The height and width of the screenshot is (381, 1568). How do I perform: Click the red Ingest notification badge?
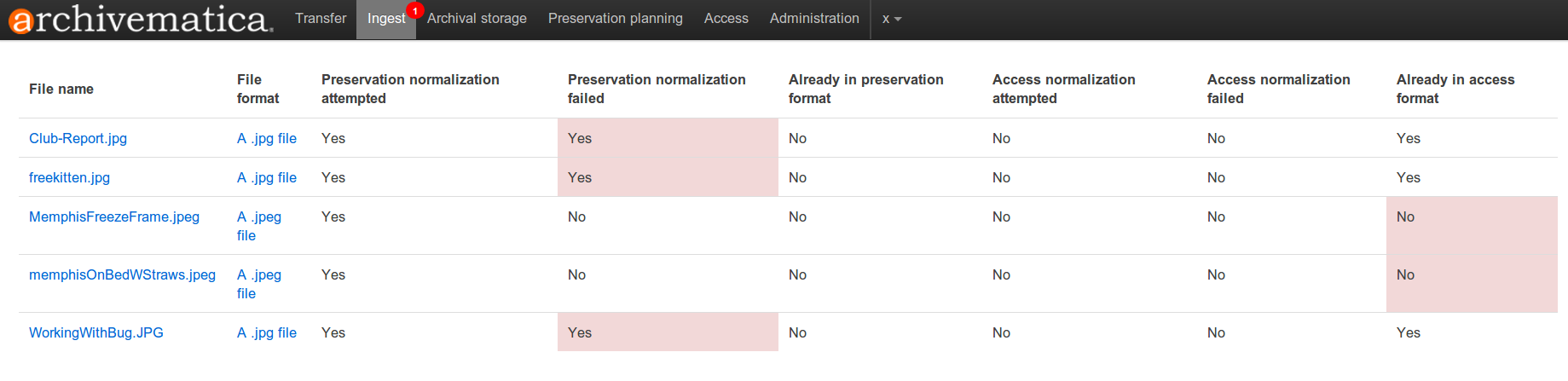(x=414, y=11)
